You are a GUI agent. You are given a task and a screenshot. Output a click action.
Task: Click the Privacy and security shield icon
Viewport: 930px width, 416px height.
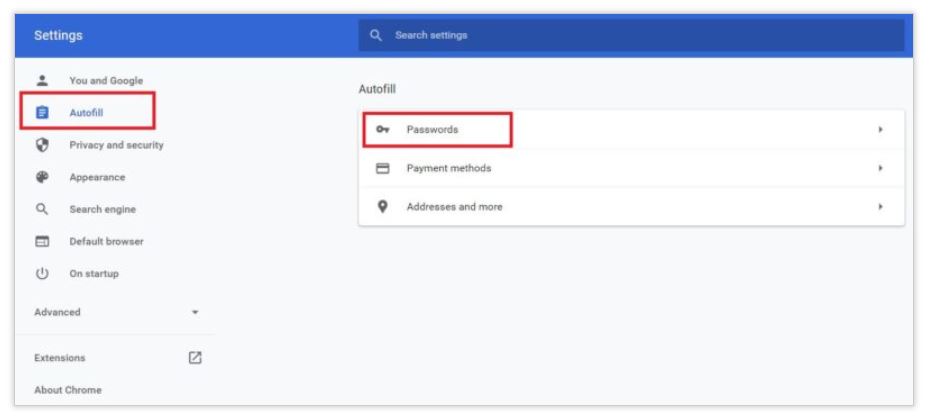[42, 145]
